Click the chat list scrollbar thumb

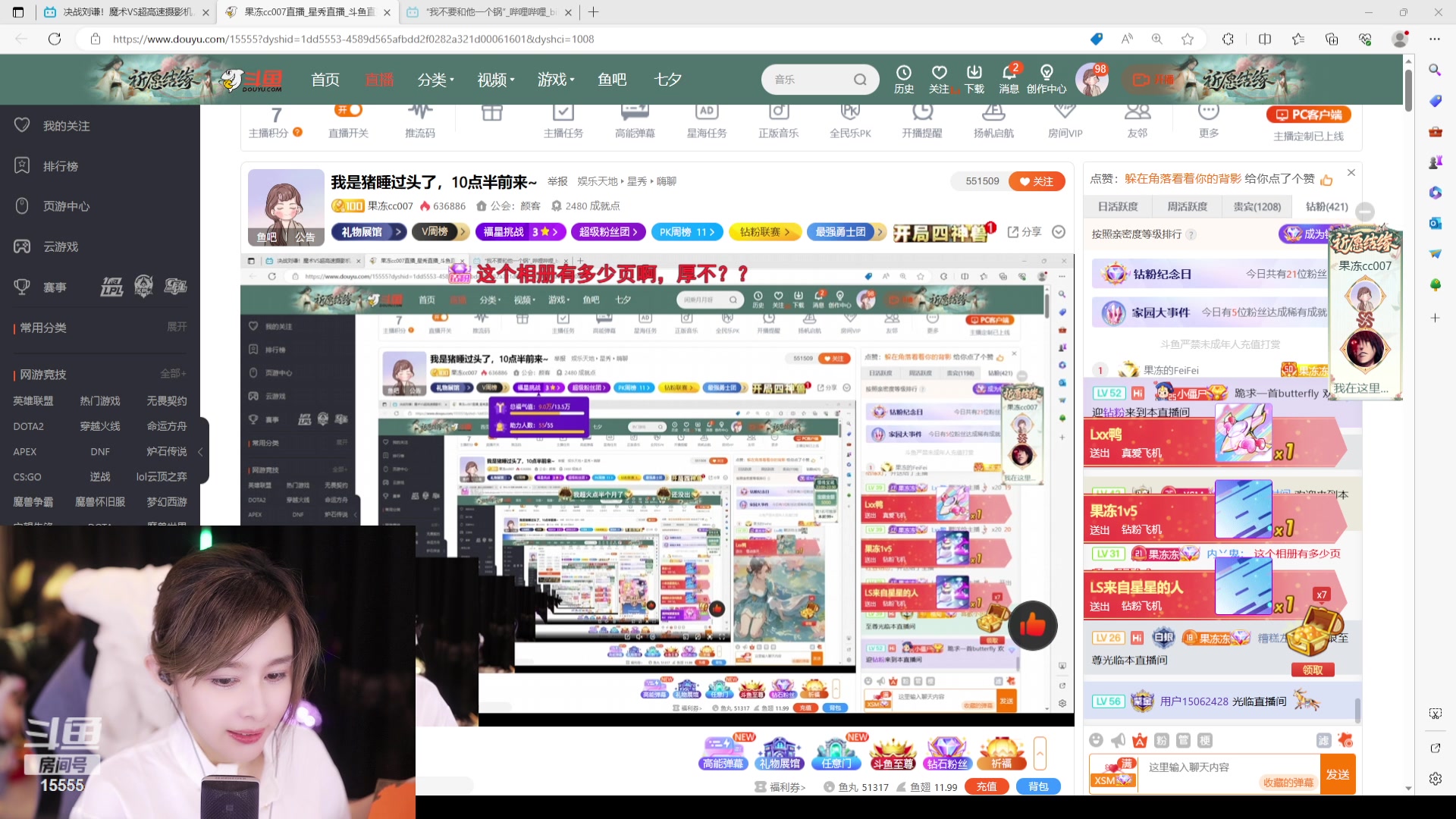click(1357, 711)
